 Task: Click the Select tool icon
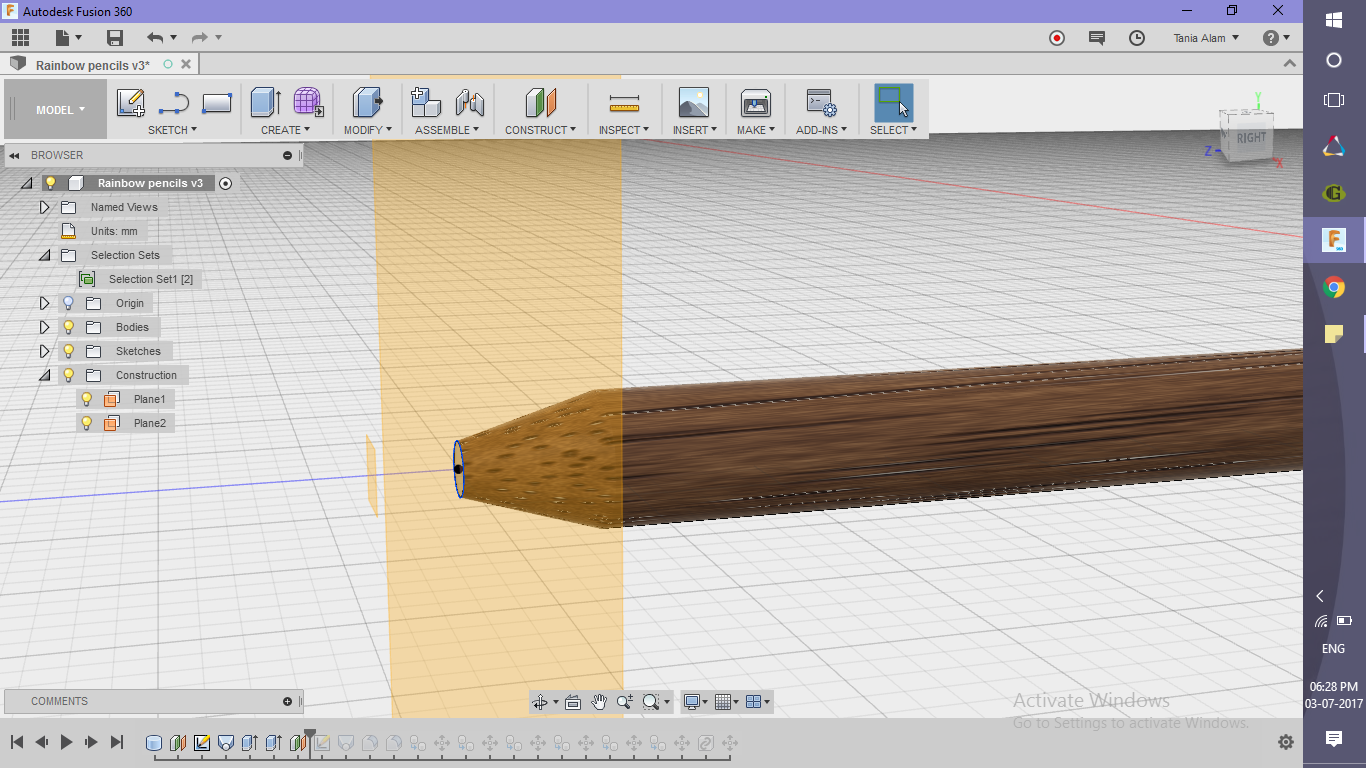coord(893,103)
